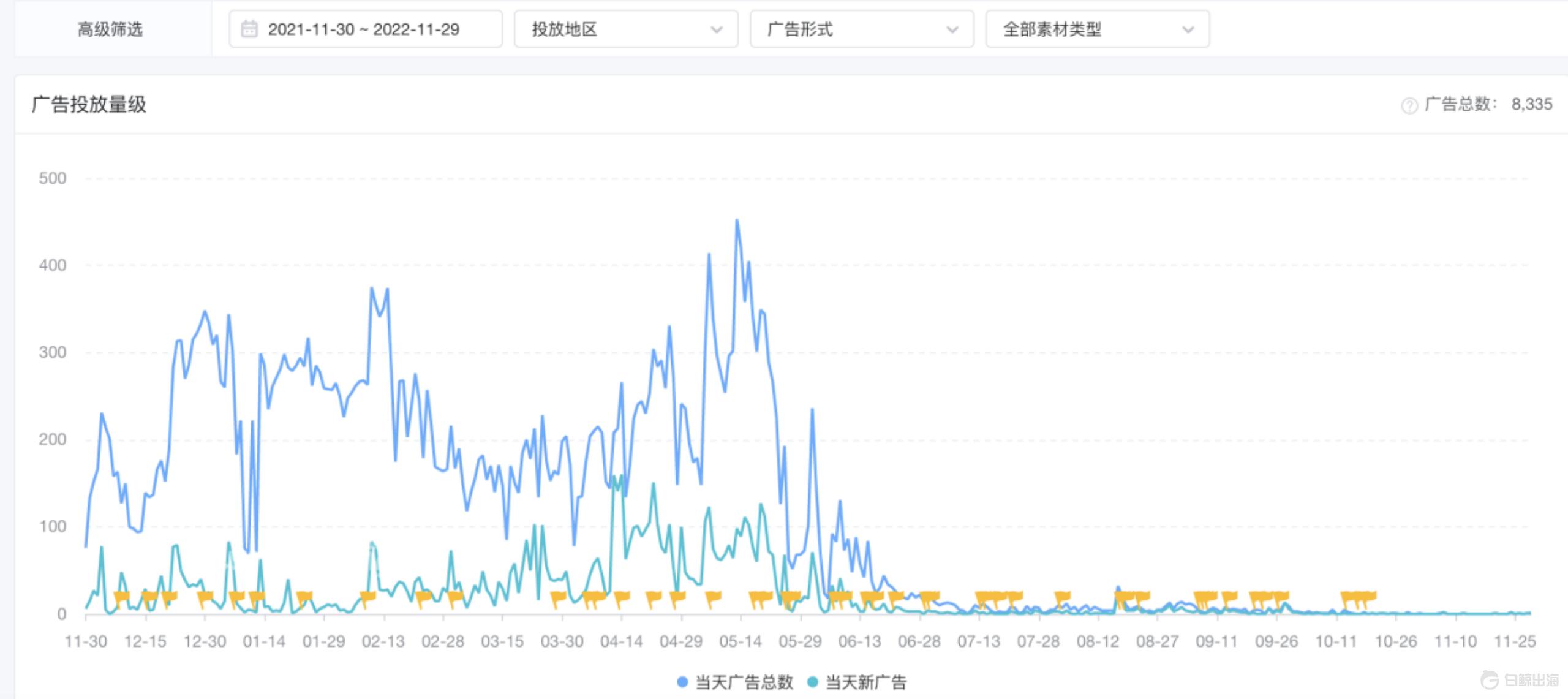
Task: Click the calendar icon in date field
Action: click(x=249, y=29)
